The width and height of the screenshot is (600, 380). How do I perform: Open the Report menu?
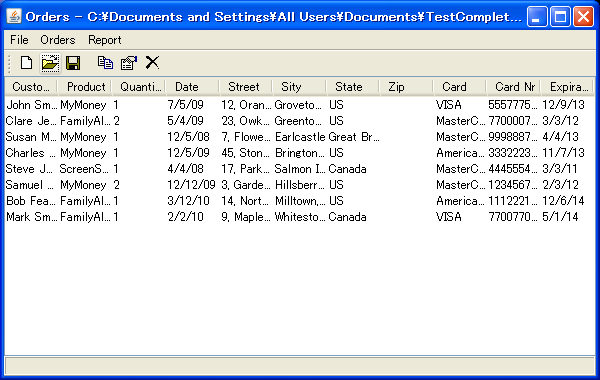click(x=104, y=40)
